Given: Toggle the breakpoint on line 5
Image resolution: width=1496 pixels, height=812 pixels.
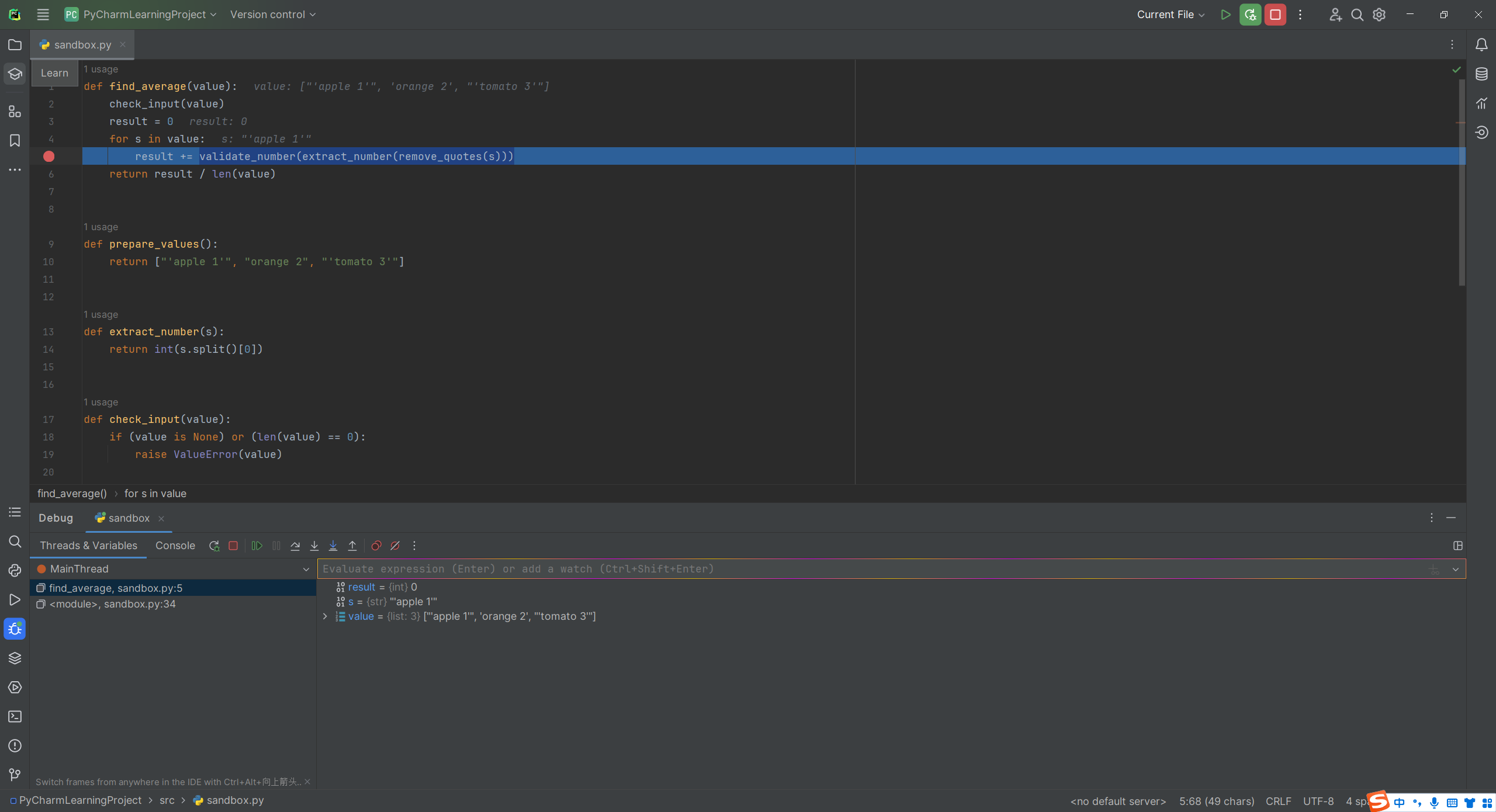Looking at the screenshot, I should (48, 156).
